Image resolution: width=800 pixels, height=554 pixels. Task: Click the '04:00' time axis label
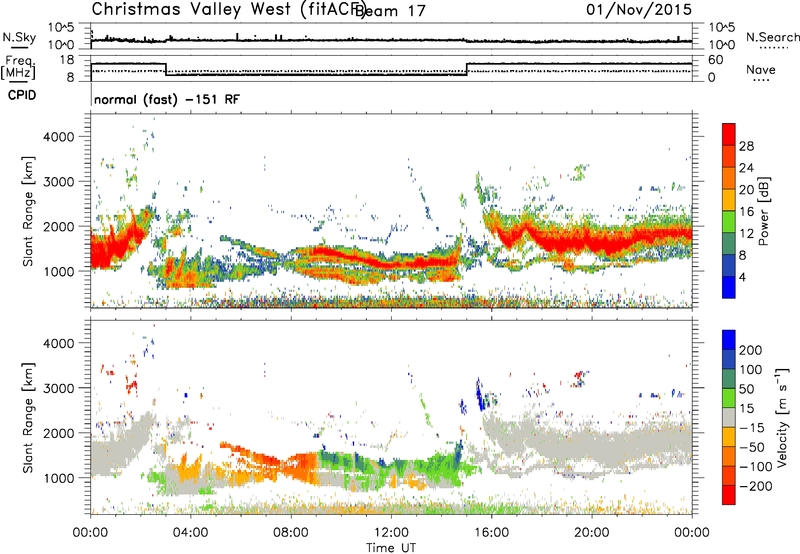coord(191,533)
